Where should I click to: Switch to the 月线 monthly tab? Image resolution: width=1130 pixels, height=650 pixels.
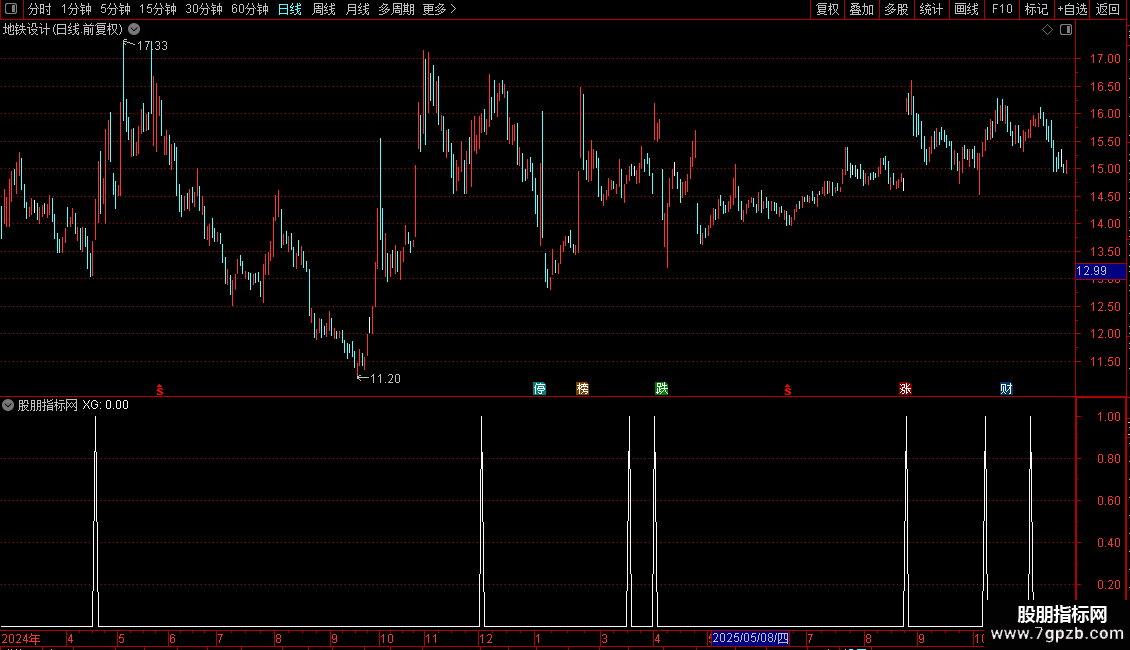357,9
